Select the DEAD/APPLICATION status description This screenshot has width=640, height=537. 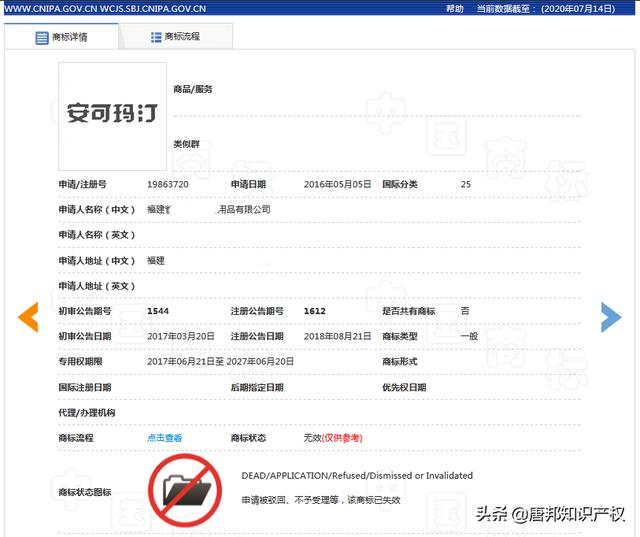(x=357, y=476)
